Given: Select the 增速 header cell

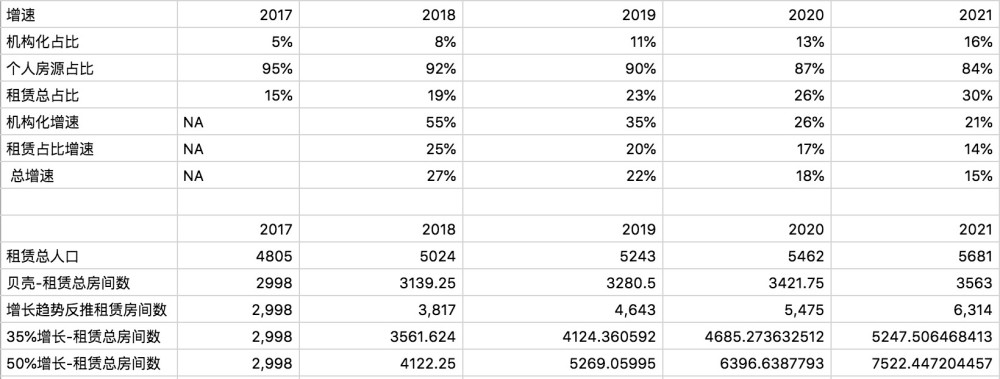Looking at the screenshot, I should pyautogui.click(x=89, y=14).
